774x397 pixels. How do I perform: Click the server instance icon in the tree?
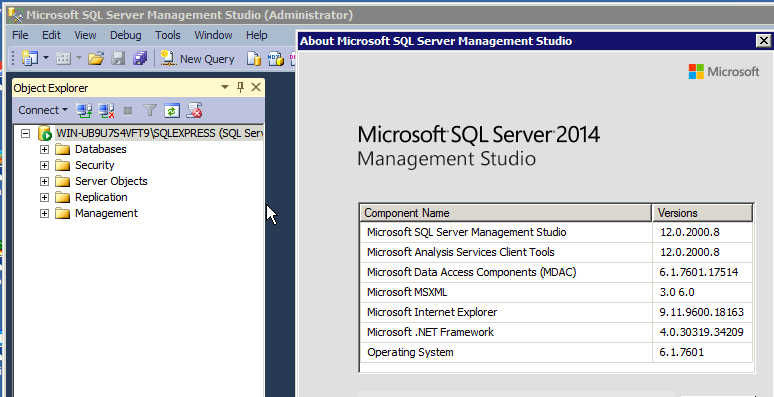coord(45,133)
